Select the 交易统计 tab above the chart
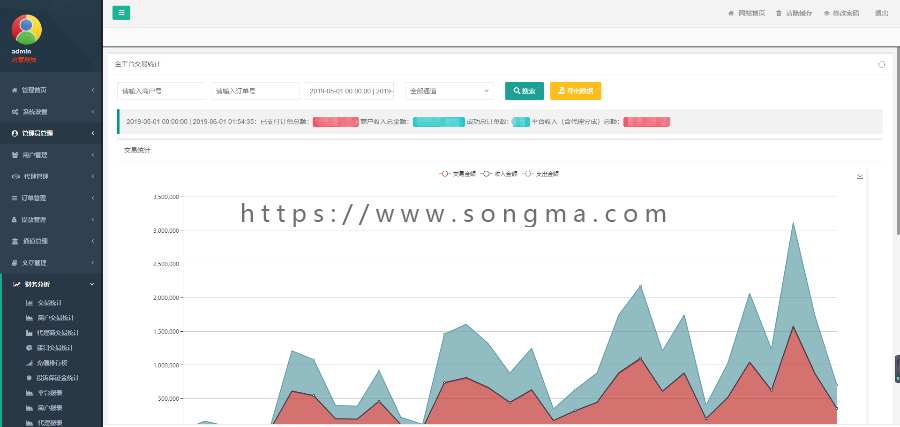Viewport: 900px width, 427px height. tap(138, 150)
